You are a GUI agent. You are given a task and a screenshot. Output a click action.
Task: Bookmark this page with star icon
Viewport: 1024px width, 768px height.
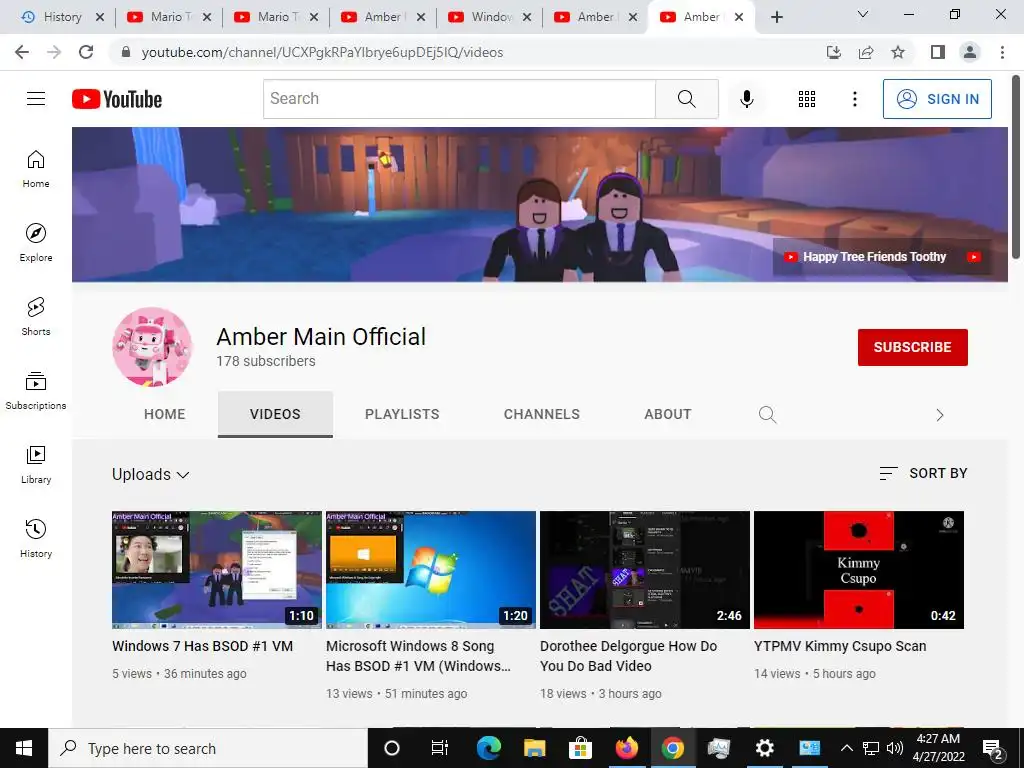coord(898,52)
